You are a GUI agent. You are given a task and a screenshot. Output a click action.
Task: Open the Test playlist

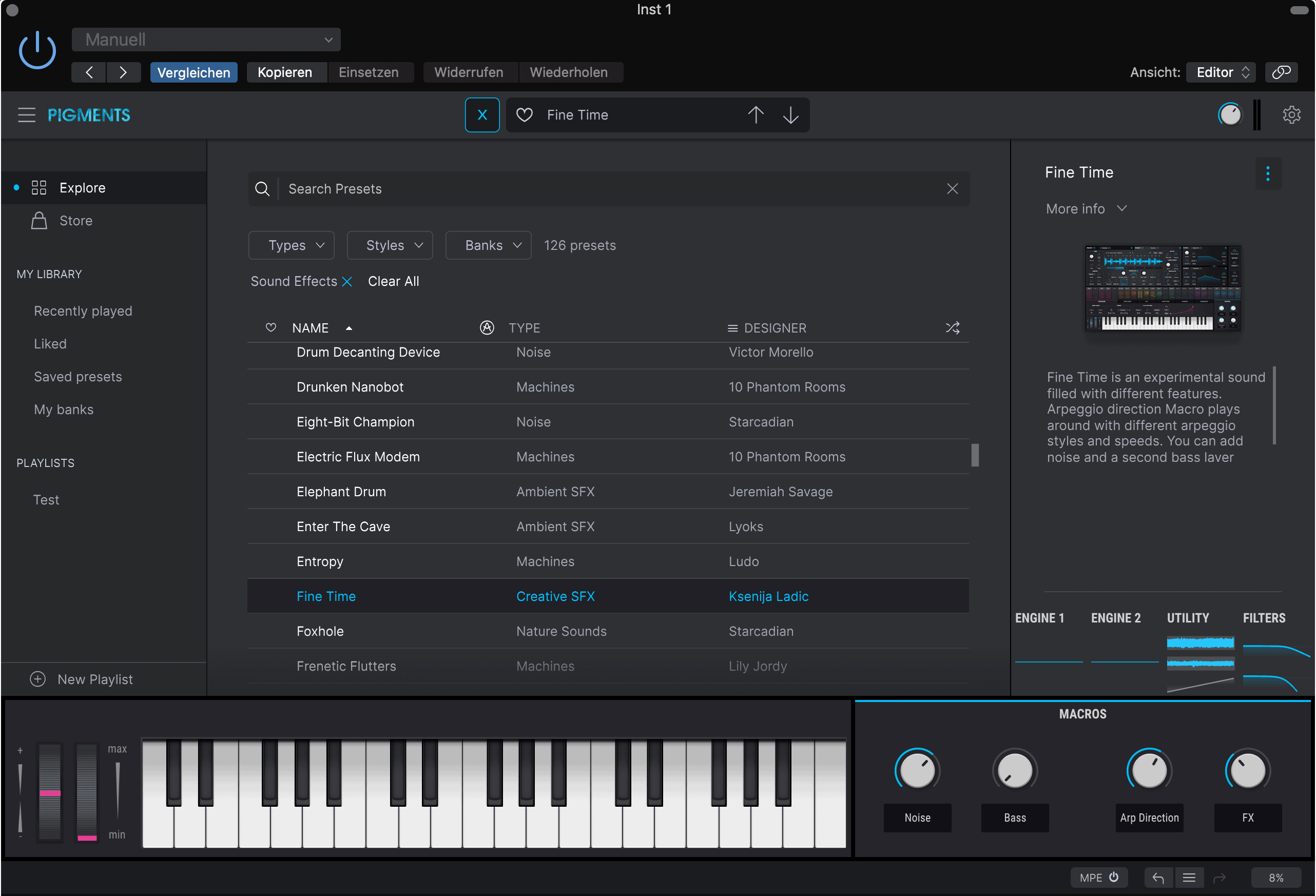(46, 500)
